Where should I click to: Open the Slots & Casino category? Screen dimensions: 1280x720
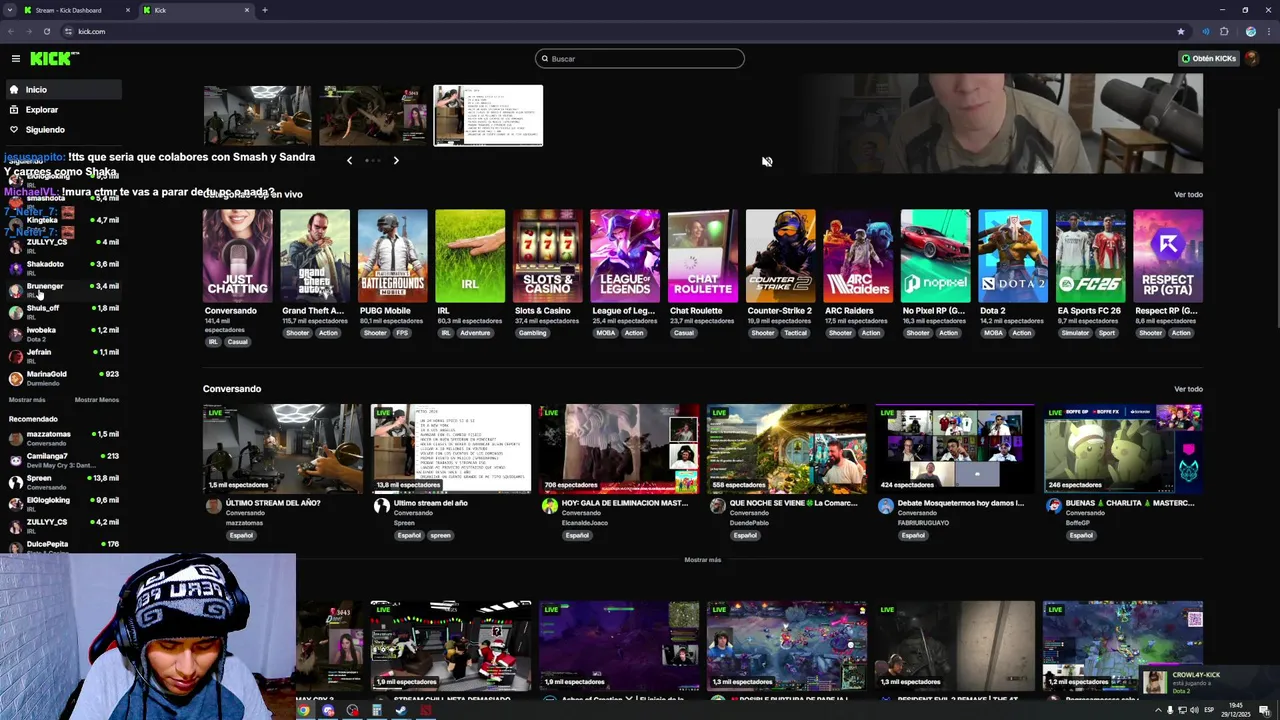tap(547, 256)
